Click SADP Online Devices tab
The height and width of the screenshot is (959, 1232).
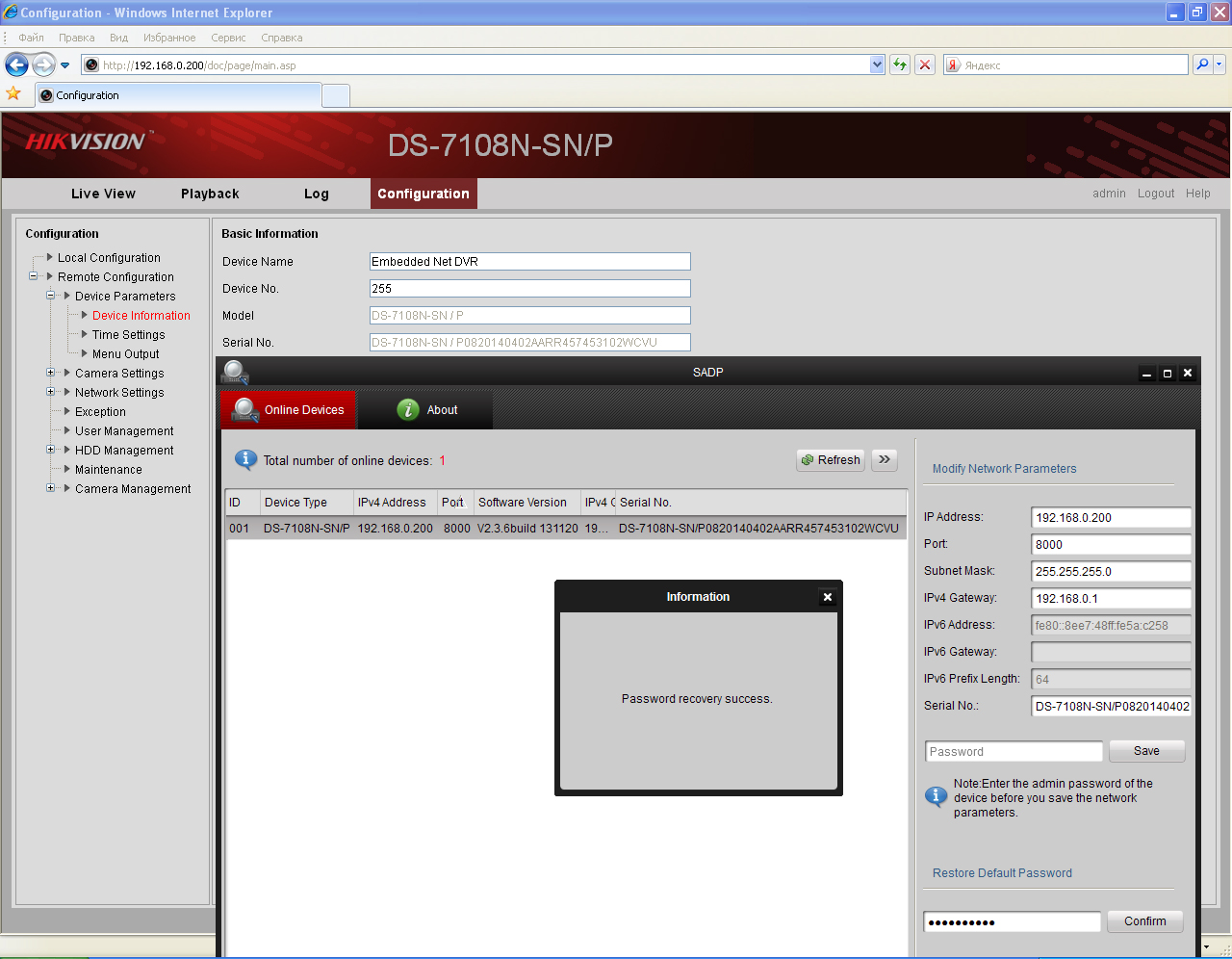click(289, 409)
